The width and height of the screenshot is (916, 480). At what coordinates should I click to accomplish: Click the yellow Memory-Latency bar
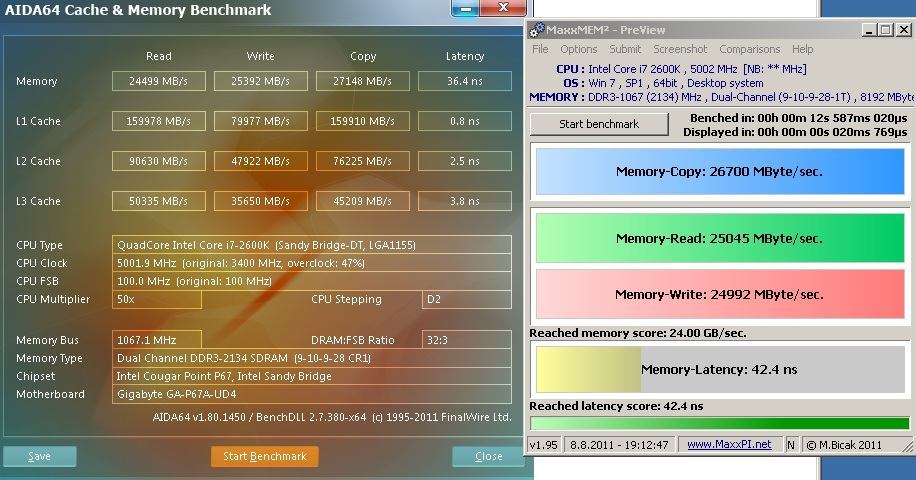tap(588, 369)
